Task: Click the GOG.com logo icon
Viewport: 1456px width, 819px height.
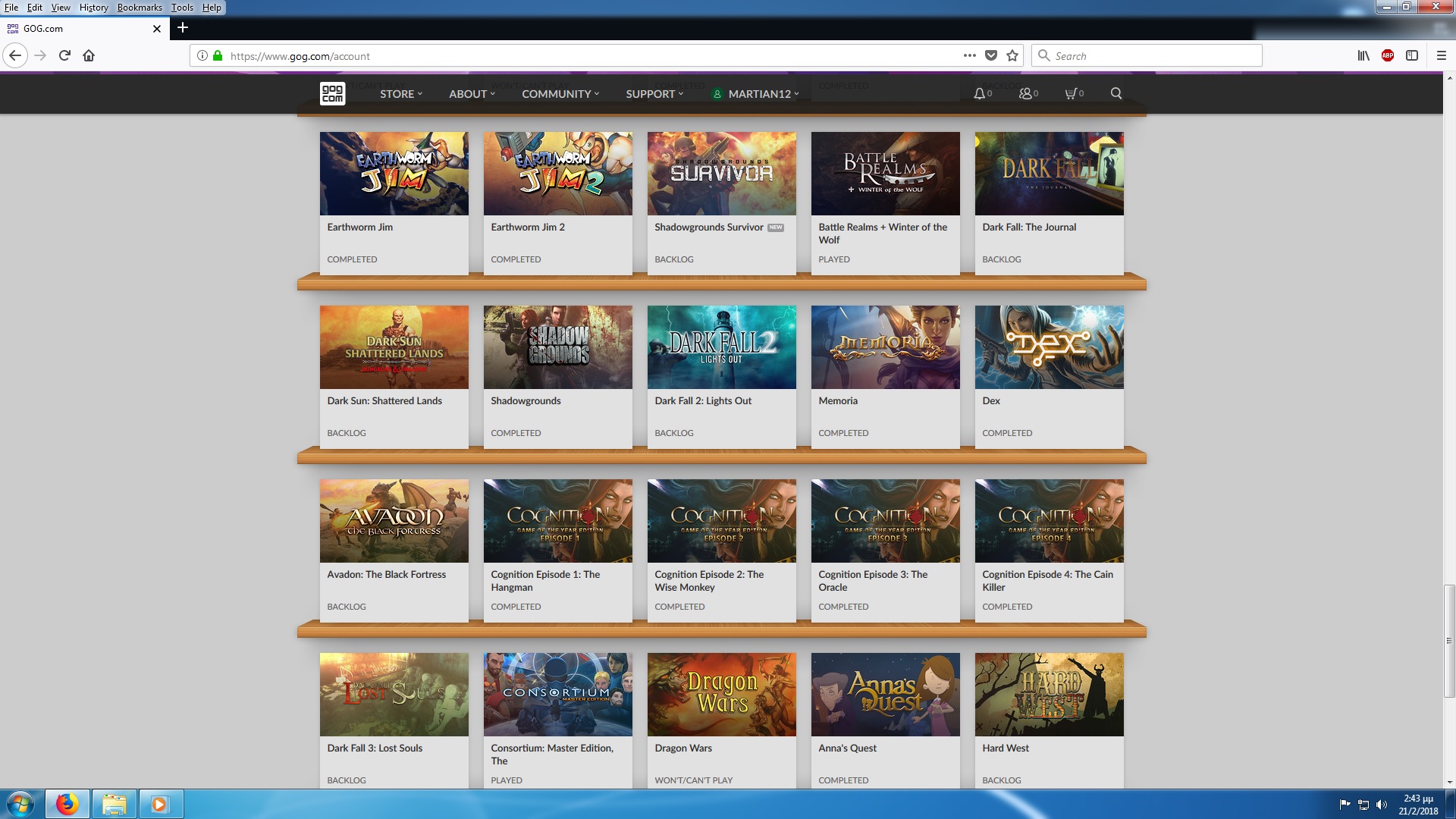Action: coord(332,93)
